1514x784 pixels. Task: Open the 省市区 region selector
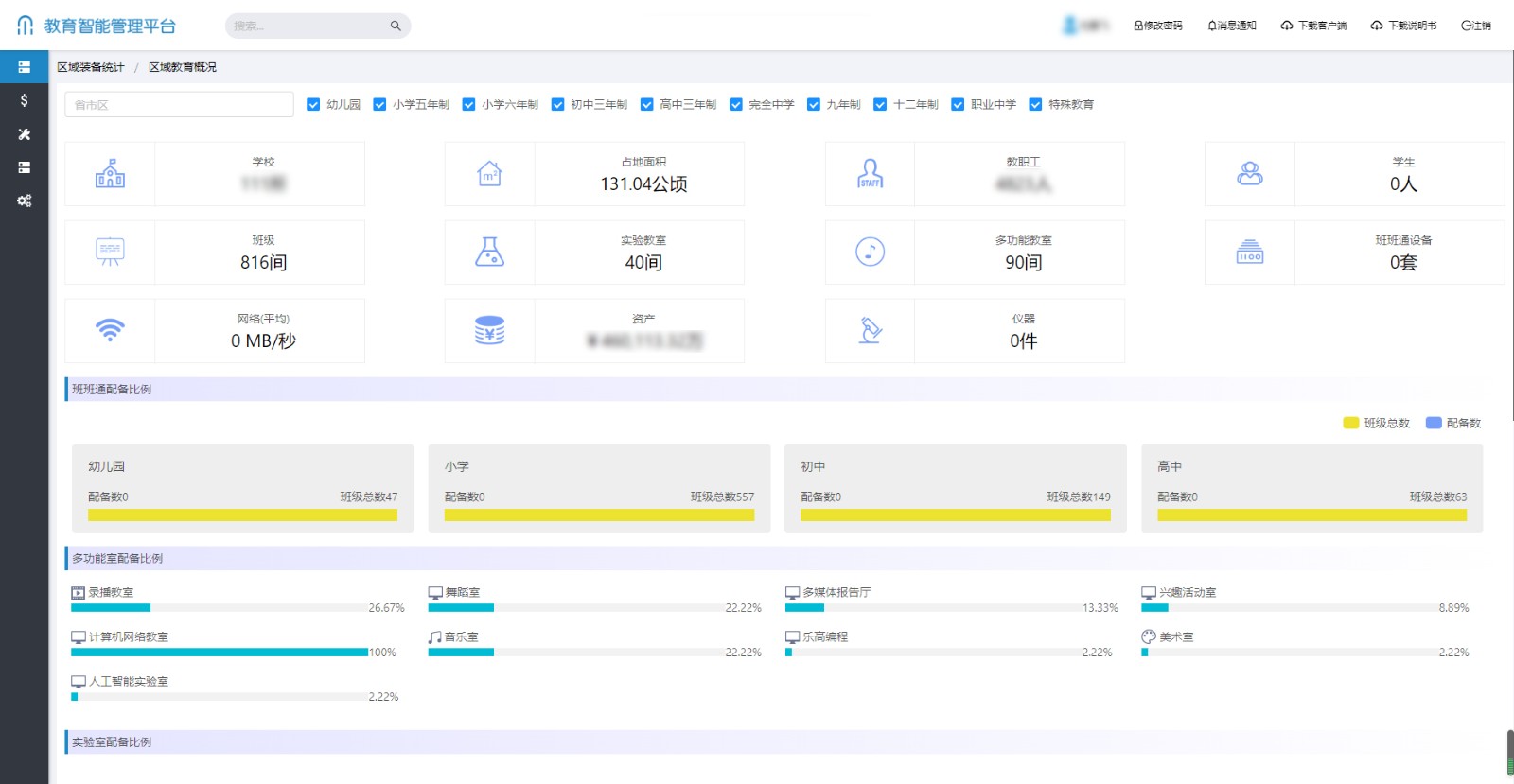coord(179,105)
